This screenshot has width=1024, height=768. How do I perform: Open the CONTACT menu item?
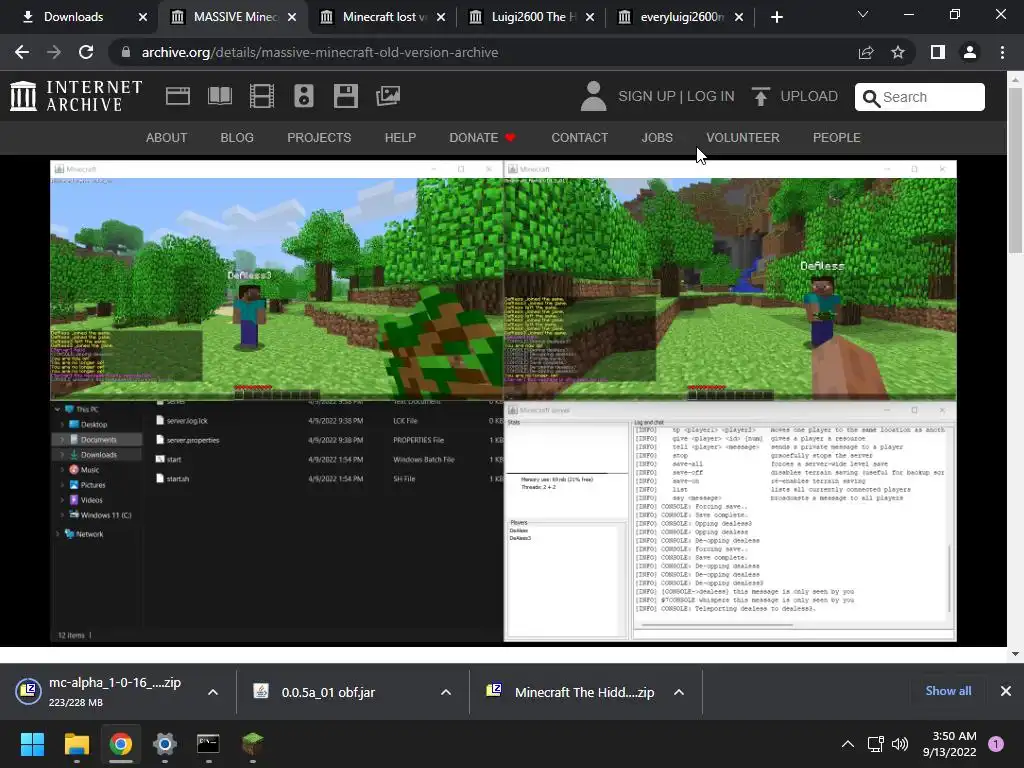(x=579, y=138)
